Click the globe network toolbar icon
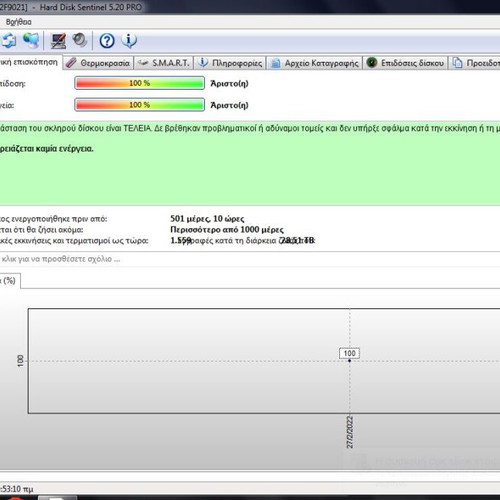Image resolution: width=500 pixels, height=500 pixels. pyautogui.click(x=31, y=40)
